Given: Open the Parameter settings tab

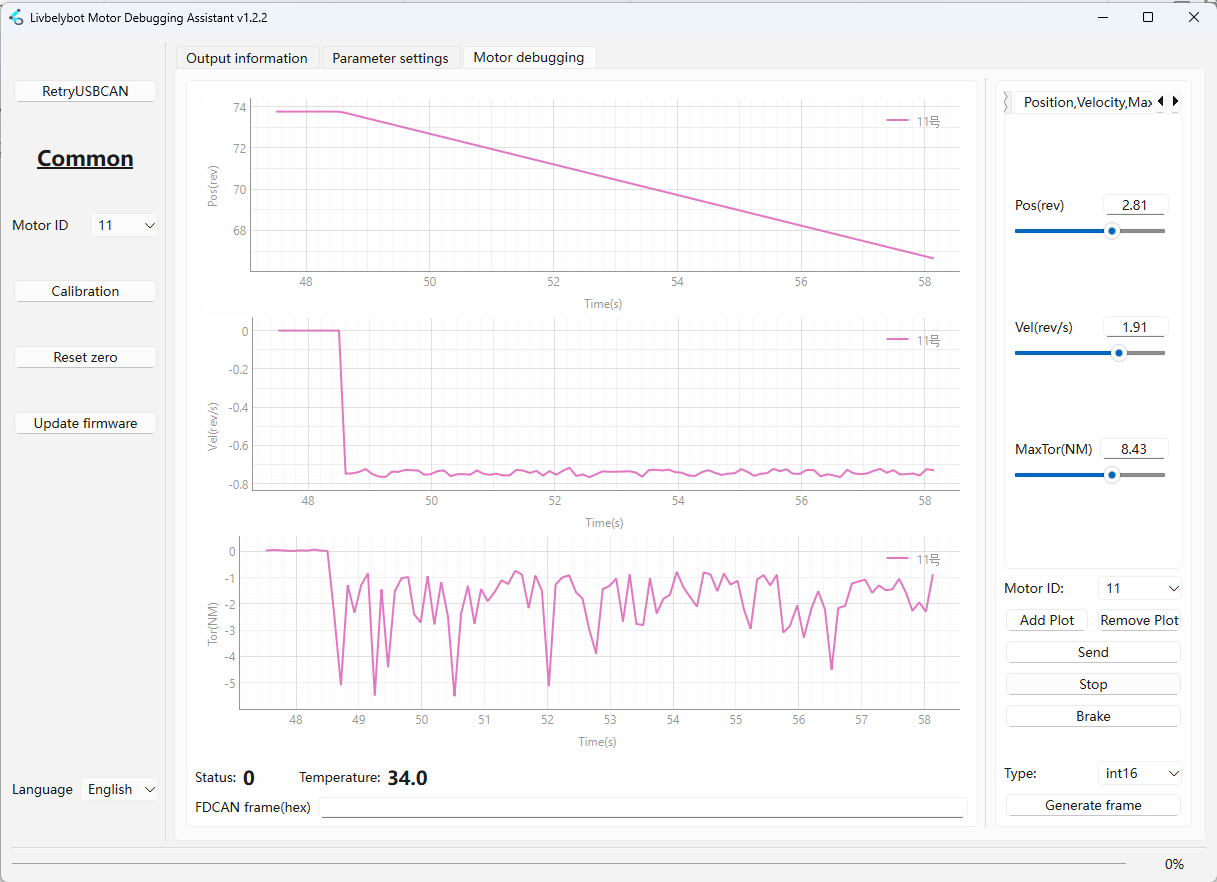Looking at the screenshot, I should coord(390,58).
